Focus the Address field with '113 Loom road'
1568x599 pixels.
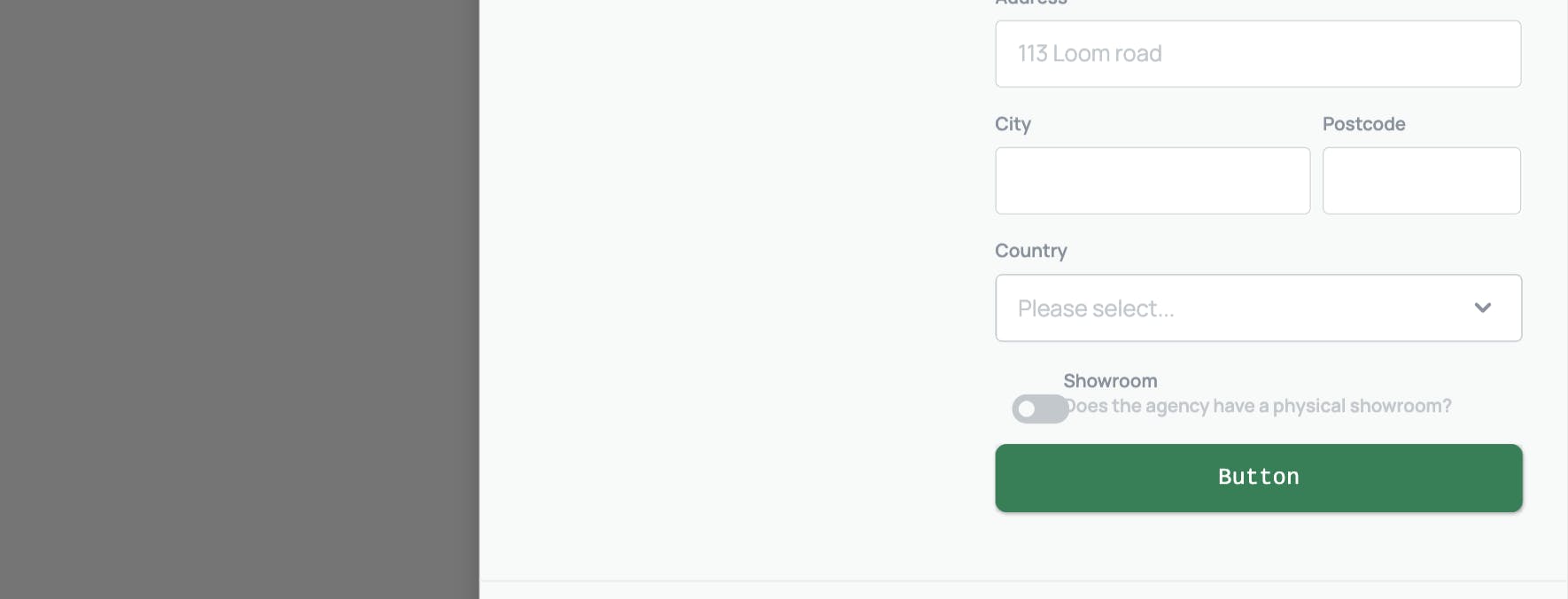pos(1258,54)
